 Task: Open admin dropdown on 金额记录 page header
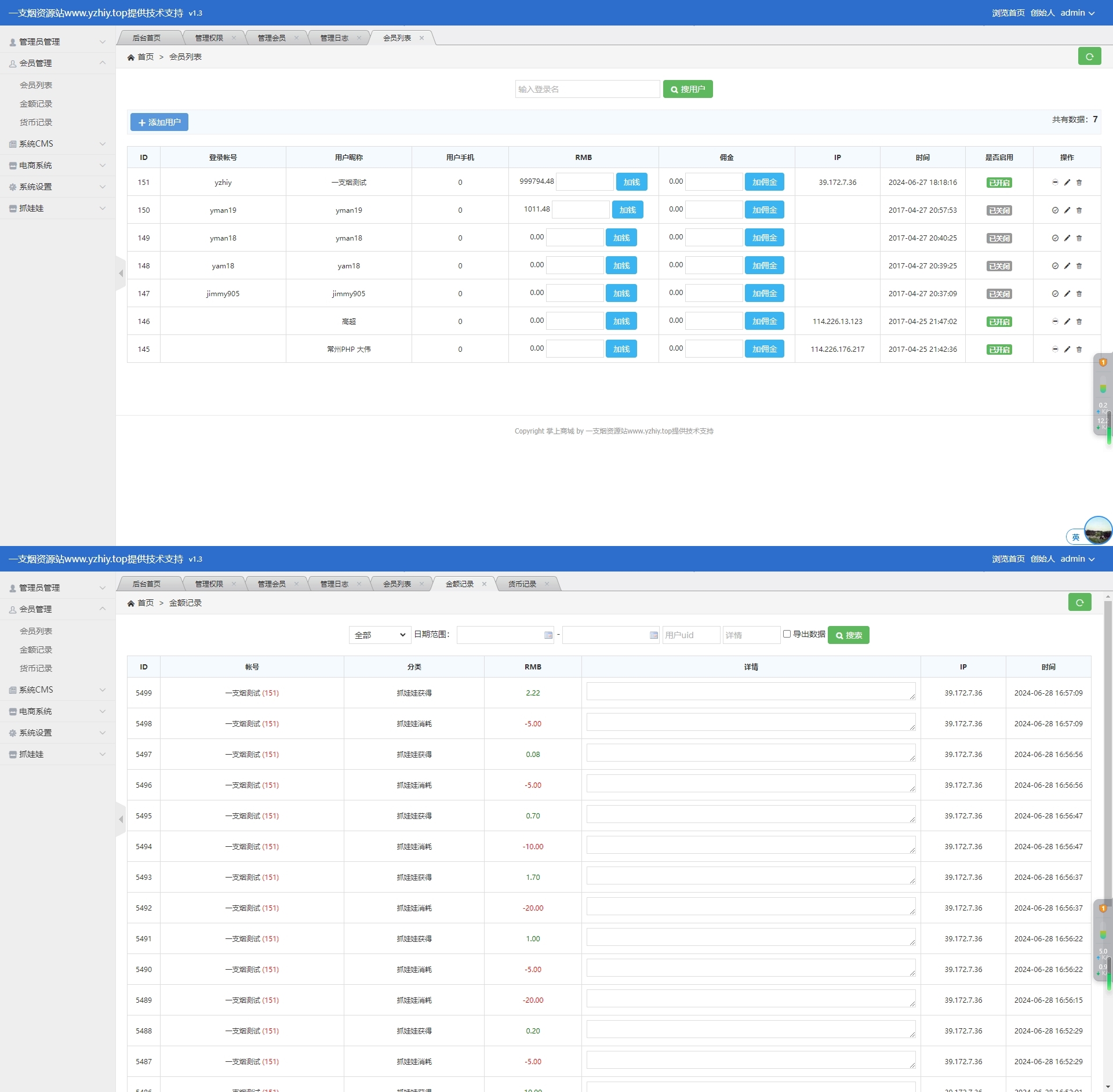pos(1078,559)
